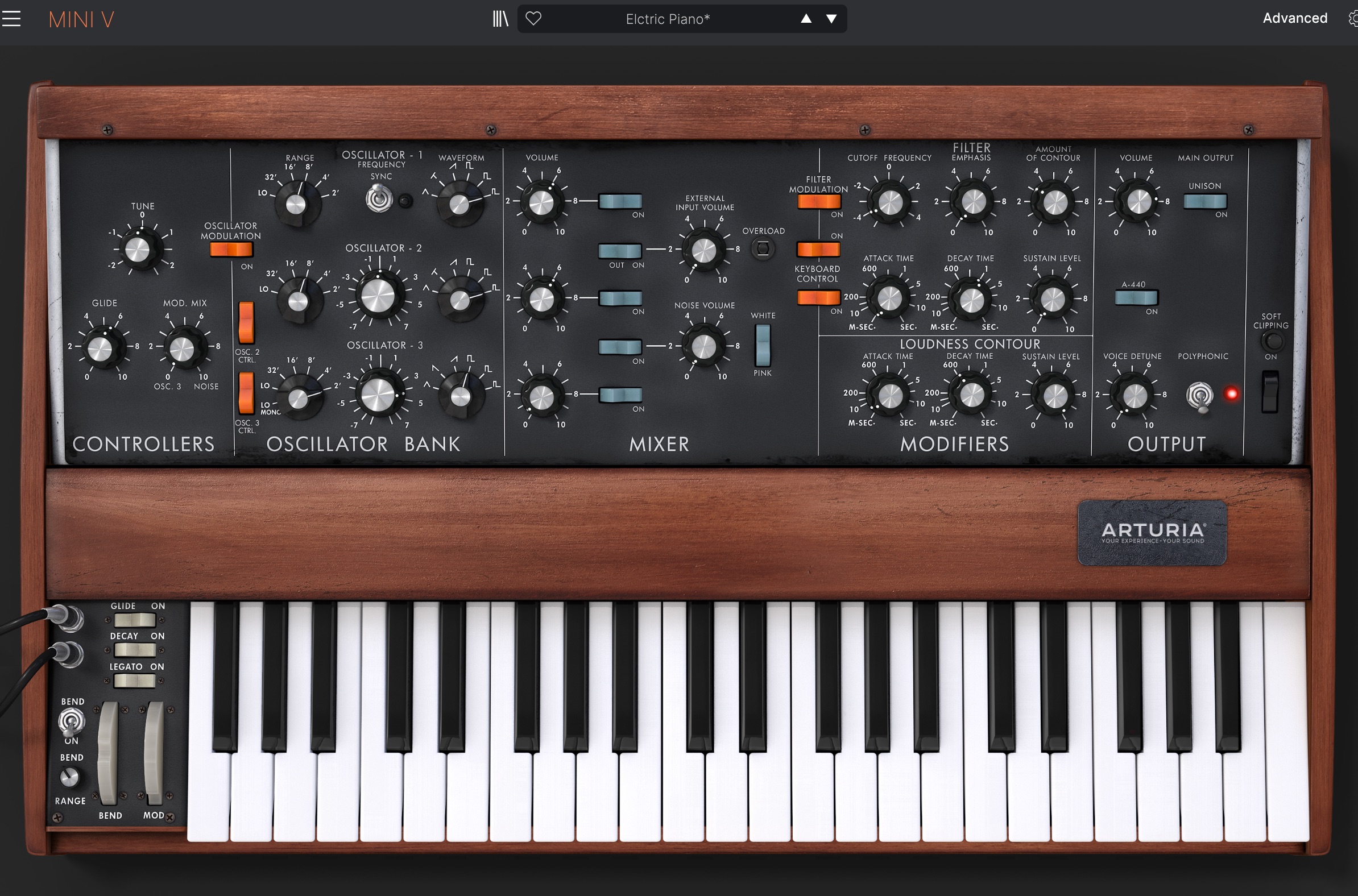Screen dimensions: 1358x896
Task: Toggle the A-440 reference tone switch
Action: [x=1136, y=298]
